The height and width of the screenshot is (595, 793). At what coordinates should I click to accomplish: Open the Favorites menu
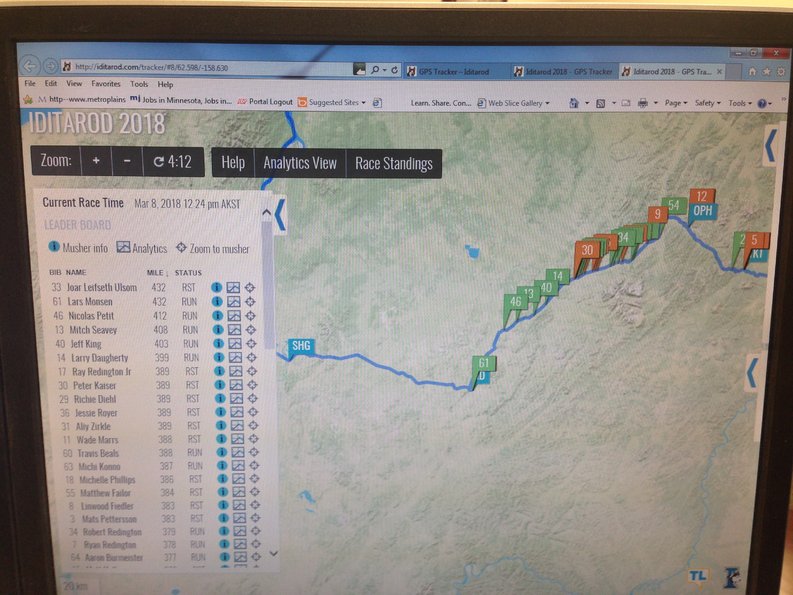(106, 85)
